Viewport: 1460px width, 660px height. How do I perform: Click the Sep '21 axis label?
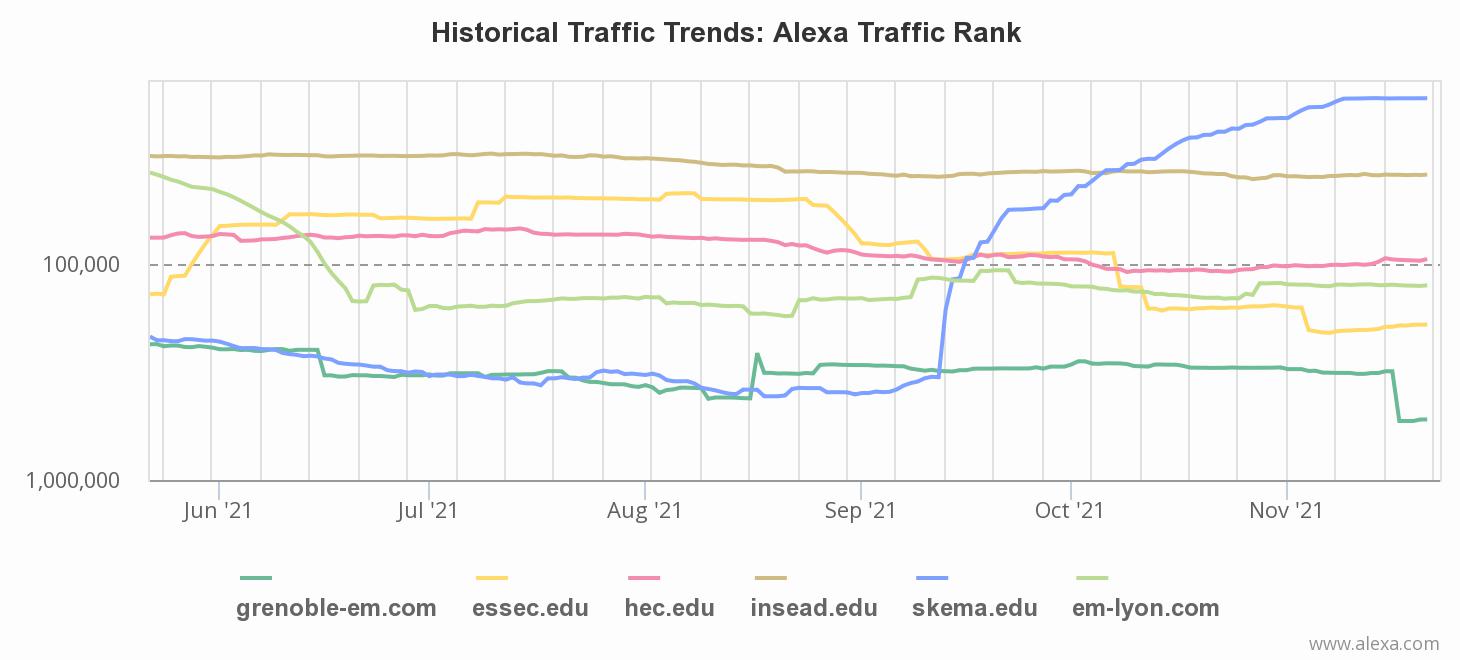[860, 511]
